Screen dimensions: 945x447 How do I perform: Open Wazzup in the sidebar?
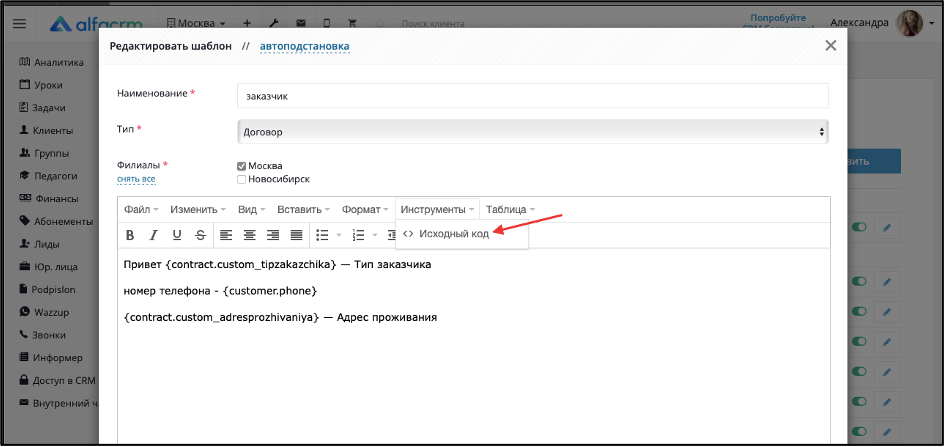[x=42, y=312]
